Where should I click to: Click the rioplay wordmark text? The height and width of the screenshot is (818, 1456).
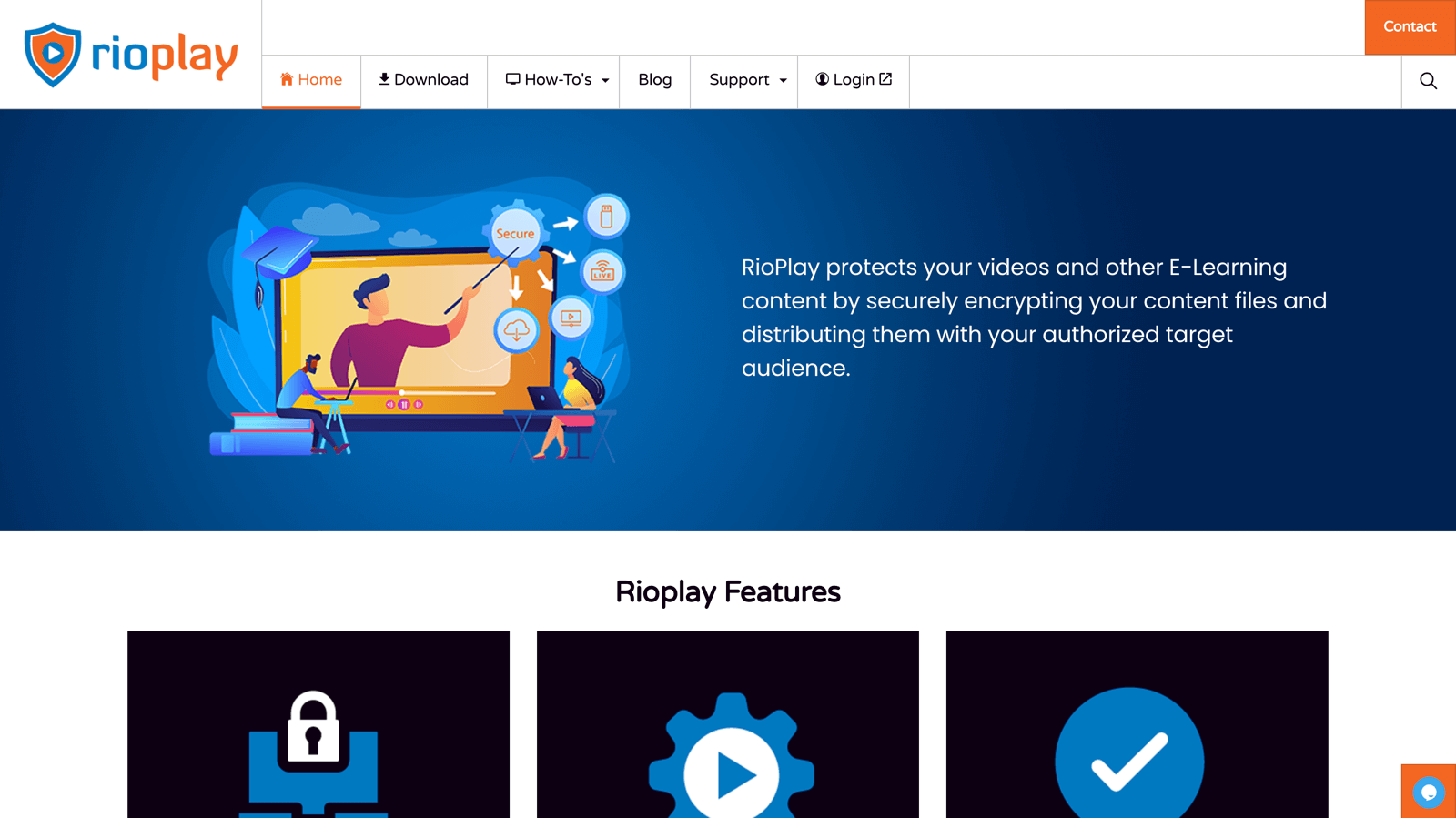(165, 56)
